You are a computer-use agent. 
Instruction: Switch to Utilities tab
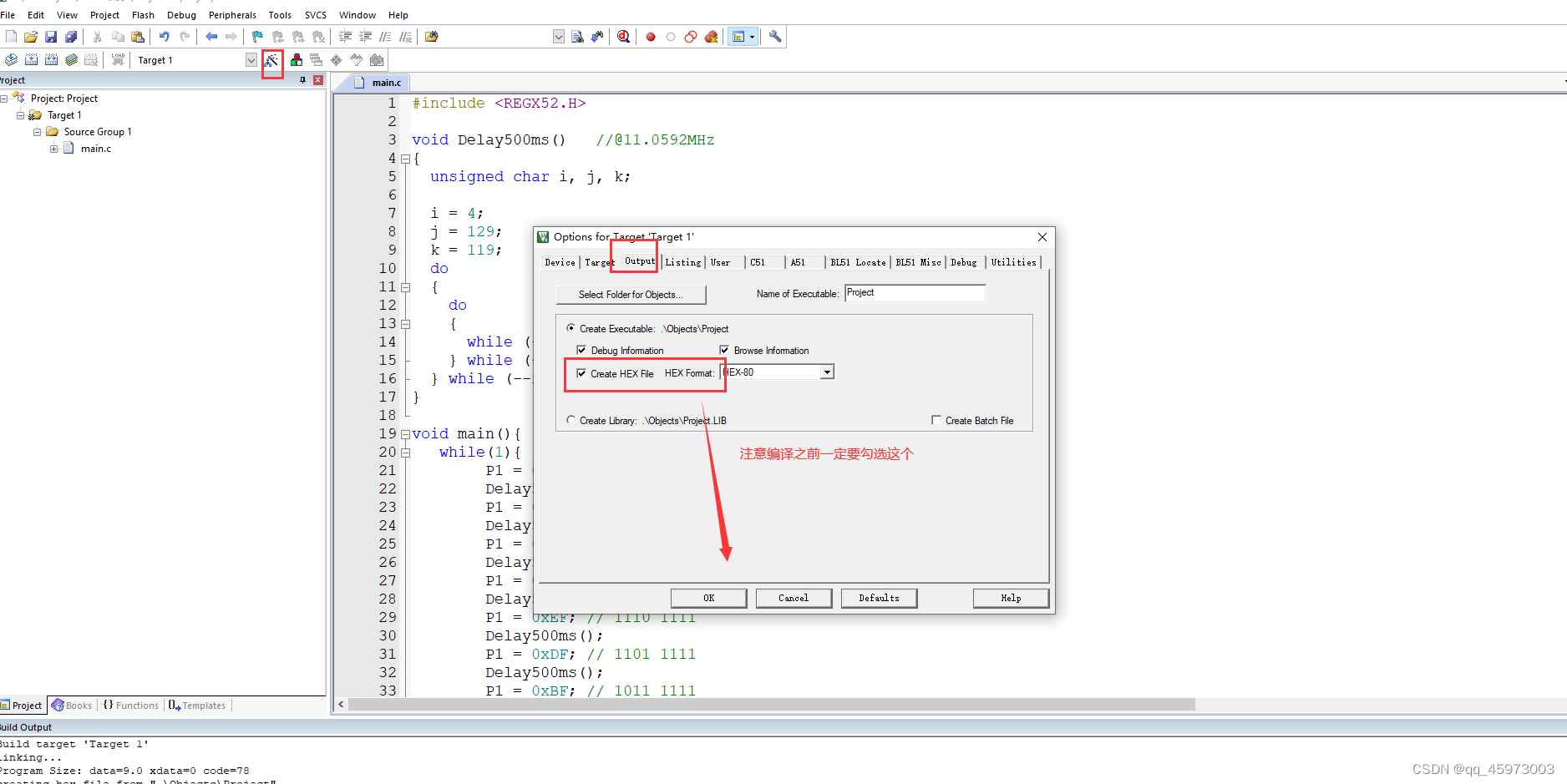1013,262
